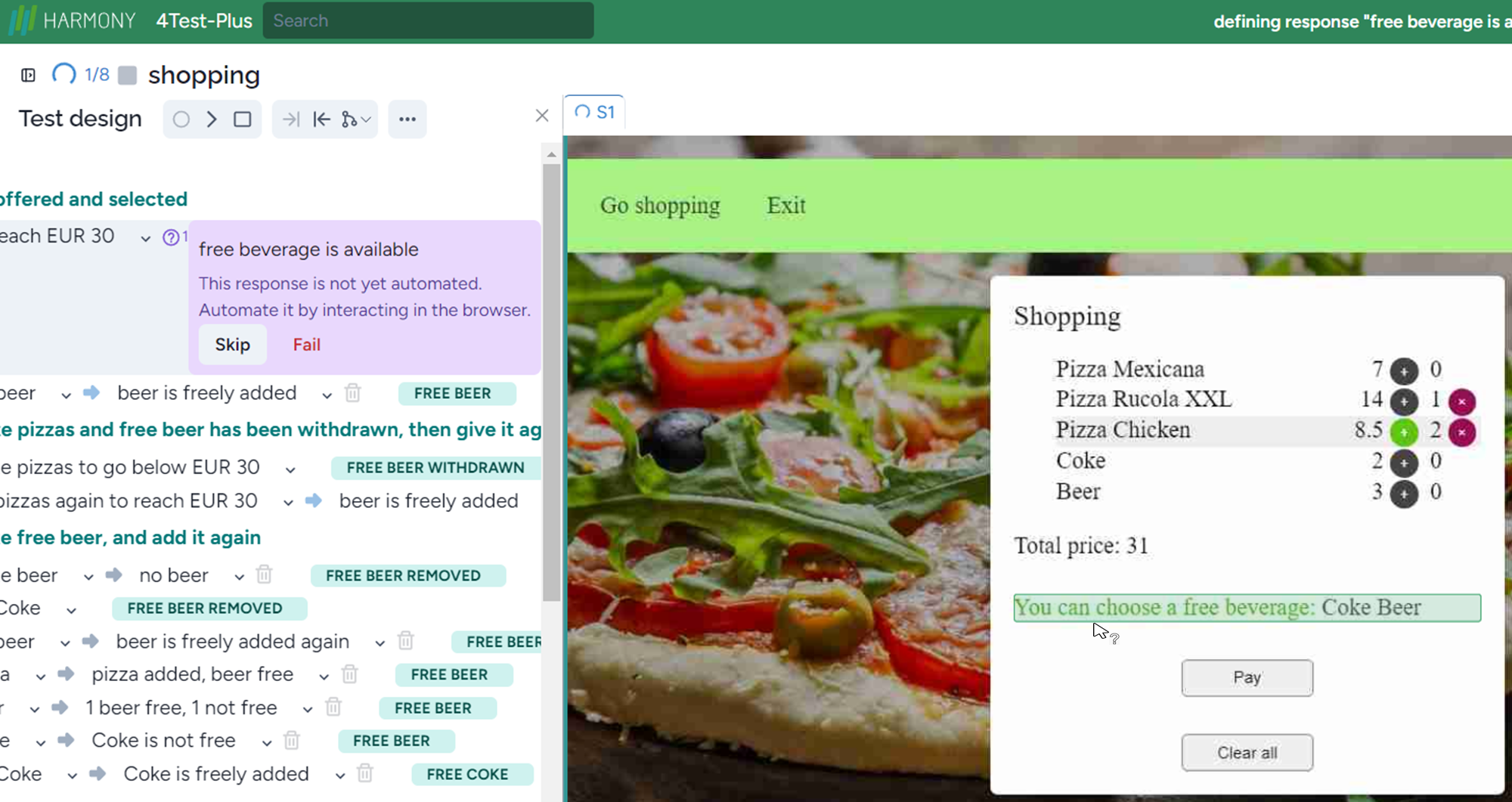Image resolution: width=1512 pixels, height=802 pixels.
Task: Click the Search input field
Action: pos(428,20)
